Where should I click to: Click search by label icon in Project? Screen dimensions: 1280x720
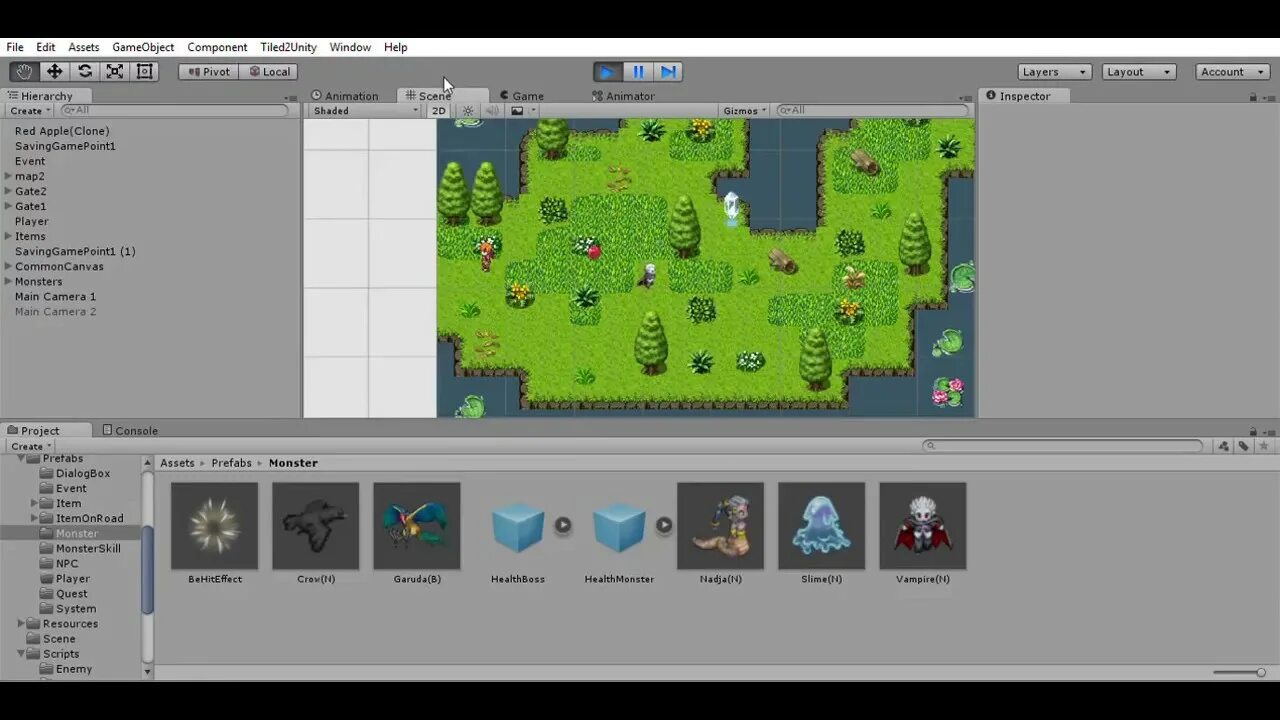[x=1243, y=446]
